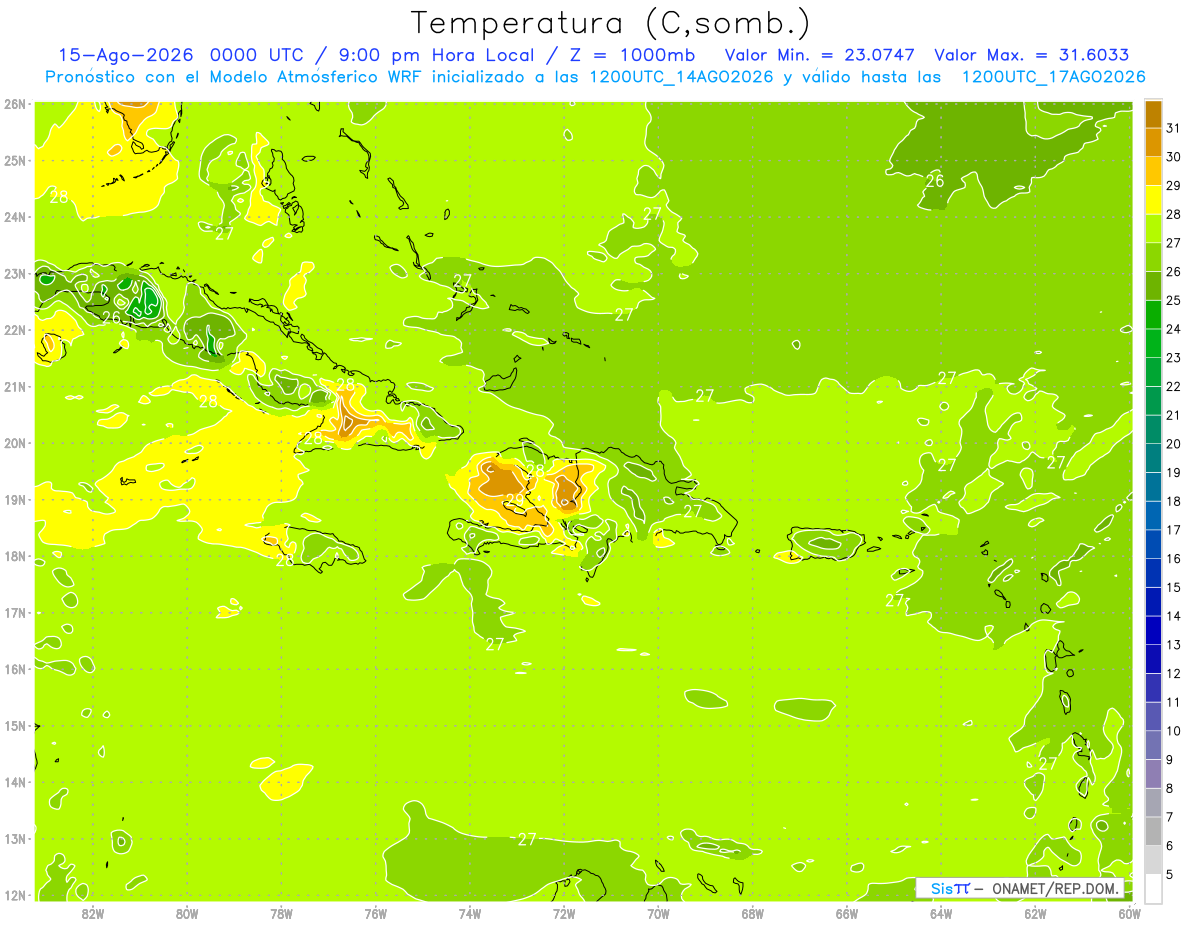Screen dimensions: 1200x927
Task: Click the "19N" latitude axis label
Action: point(14,499)
